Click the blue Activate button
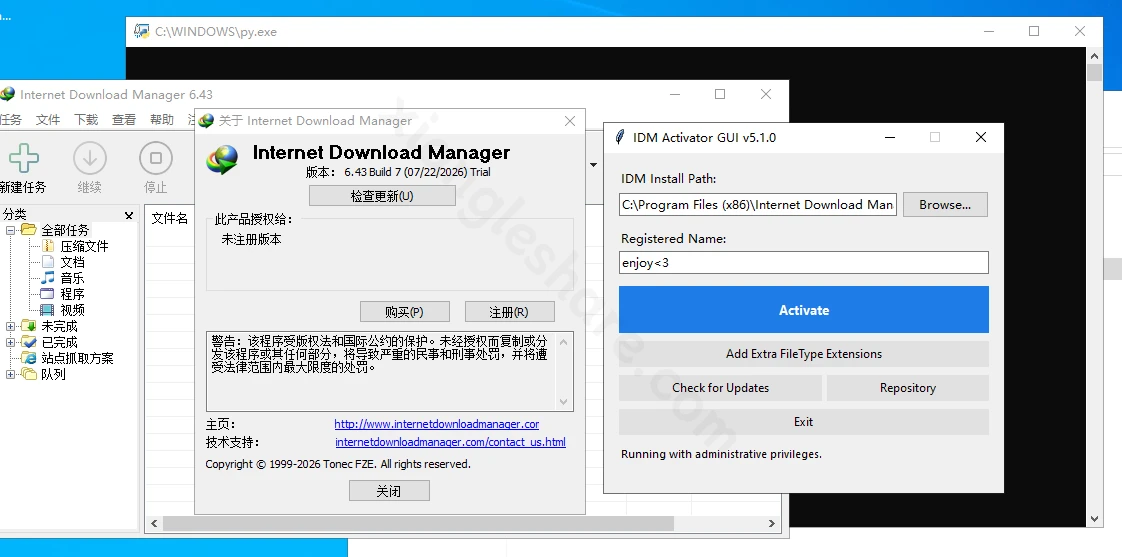The width and height of the screenshot is (1122, 557). pyautogui.click(x=804, y=310)
